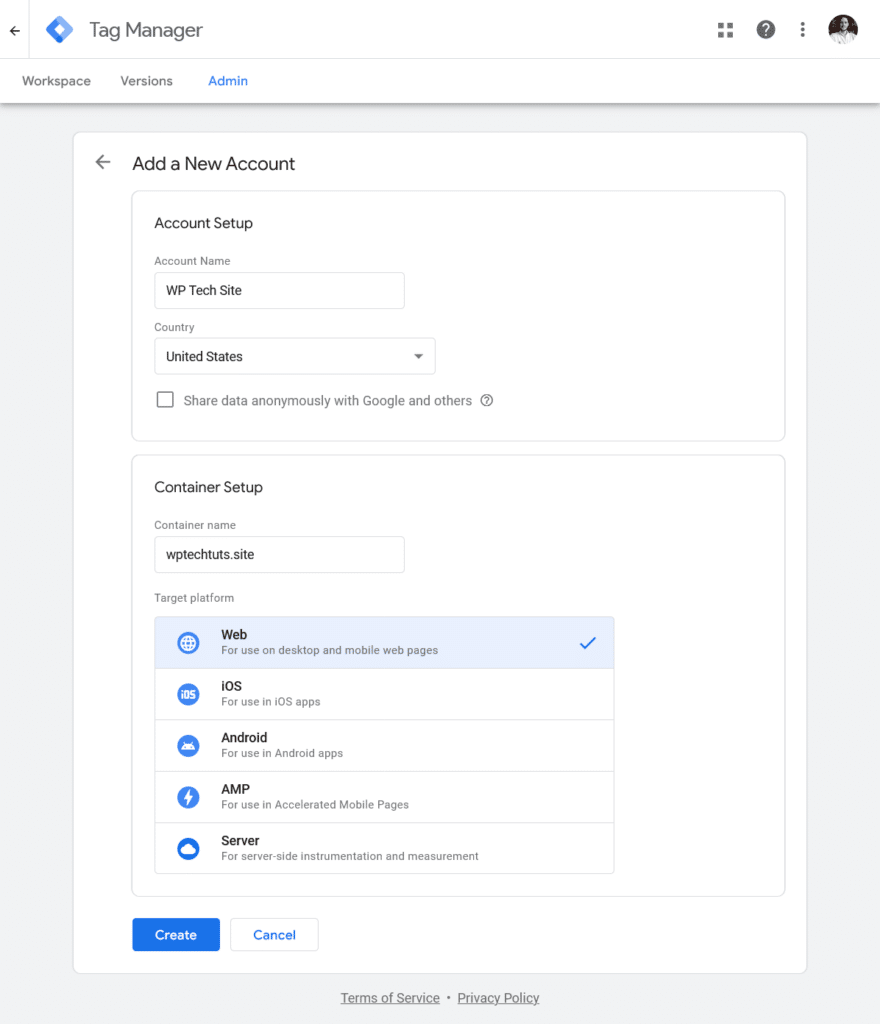Click the user profile avatar
Viewport: 880px width, 1024px height.
tap(843, 30)
